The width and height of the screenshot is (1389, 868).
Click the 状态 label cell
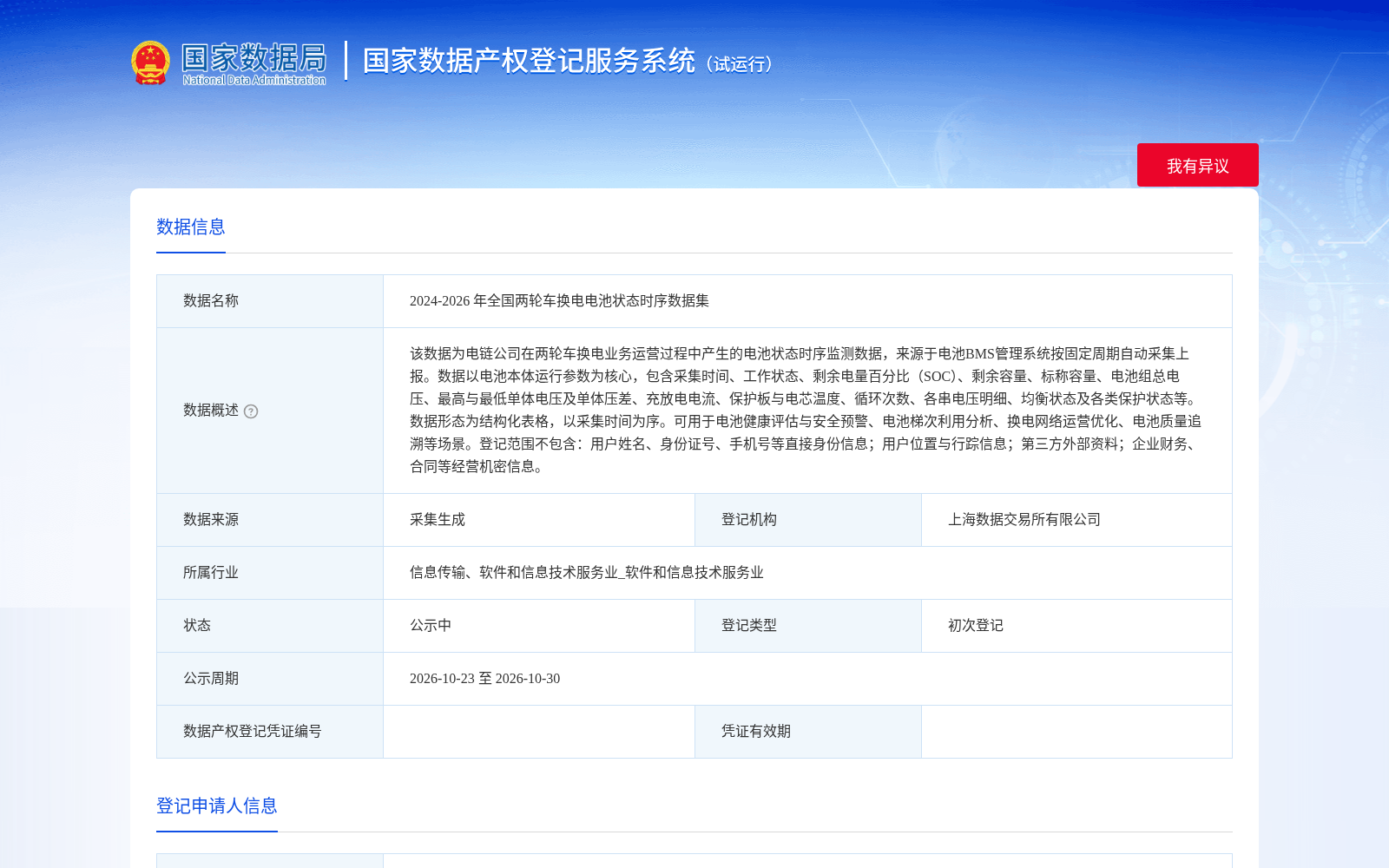[270, 626]
